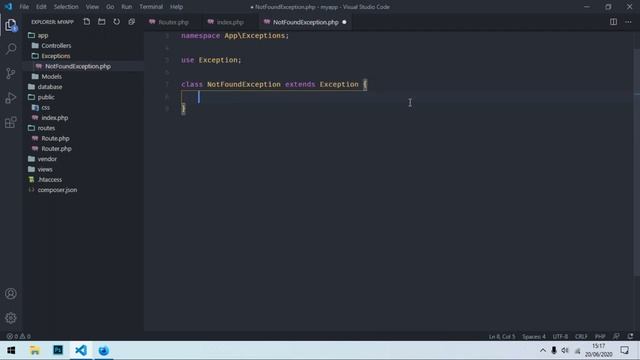Open the Search view in activity bar

11,49
